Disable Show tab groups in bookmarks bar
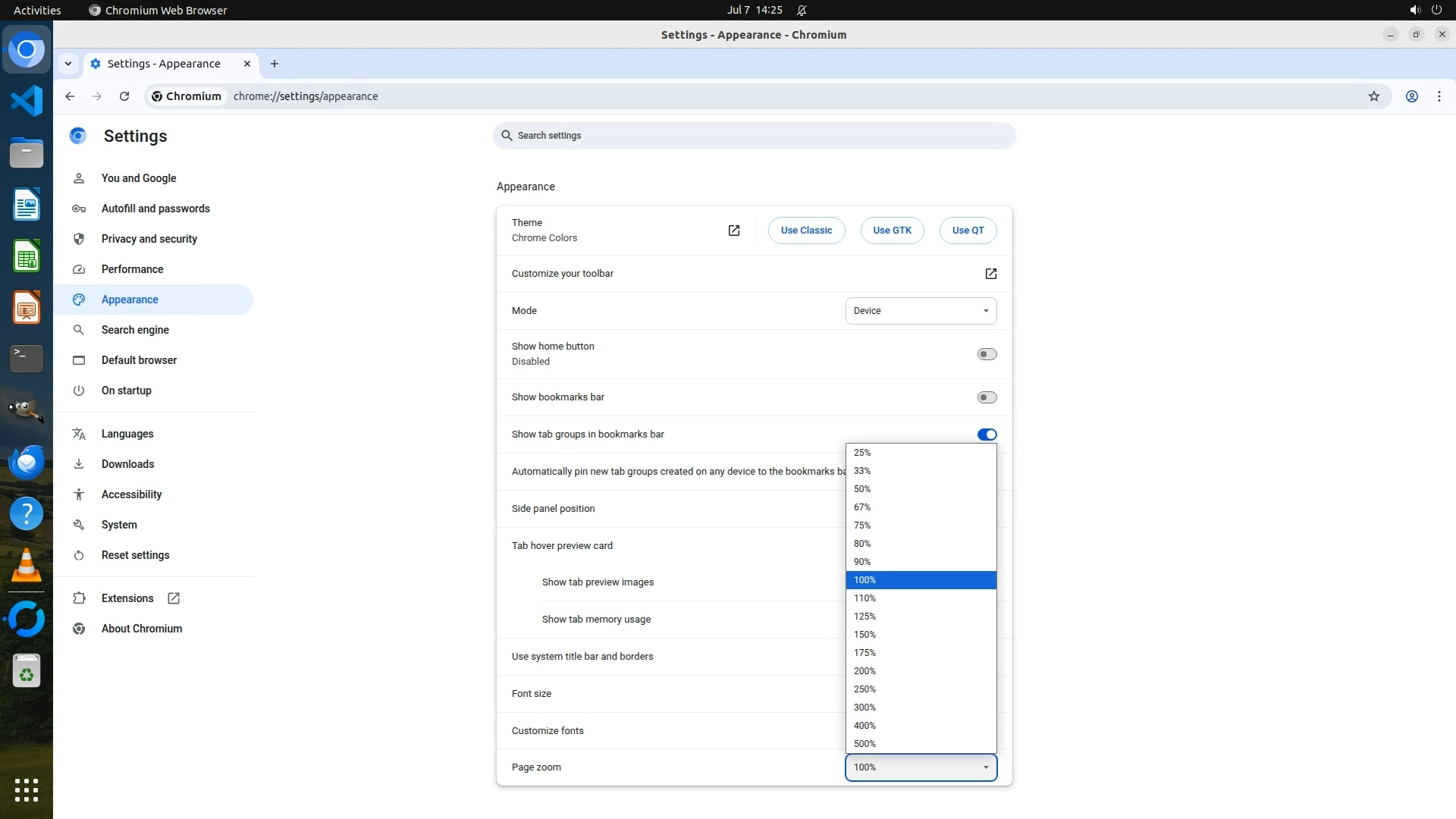This screenshot has width=1456, height=819. 987,435
